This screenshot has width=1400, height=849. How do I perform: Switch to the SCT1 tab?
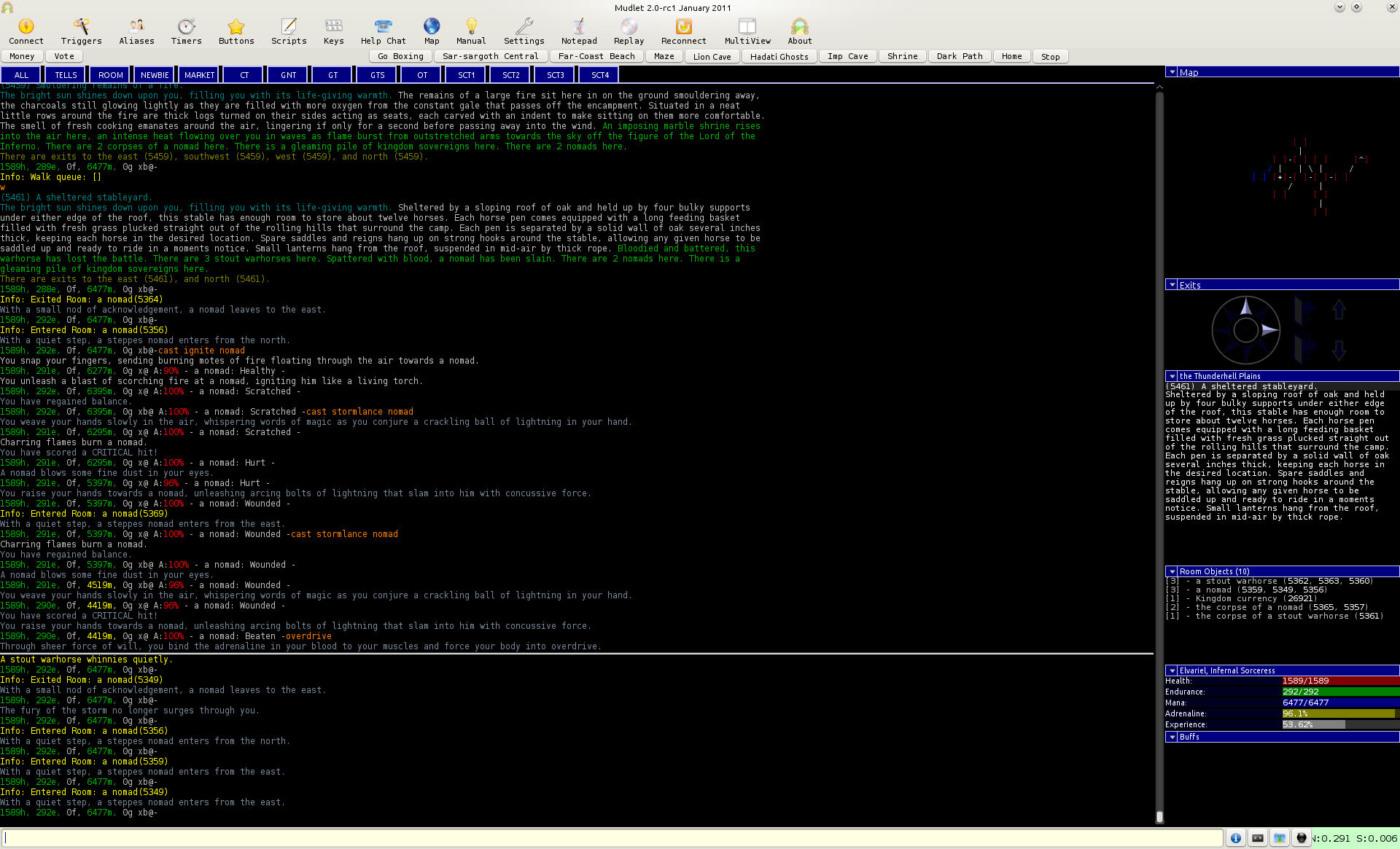[x=467, y=74]
